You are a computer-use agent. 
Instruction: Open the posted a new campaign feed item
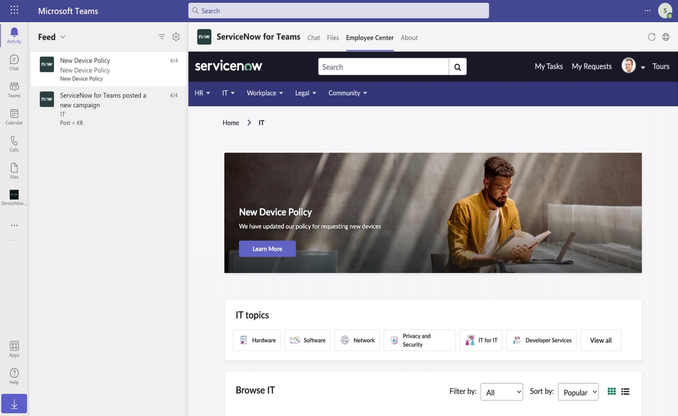click(109, 109)
